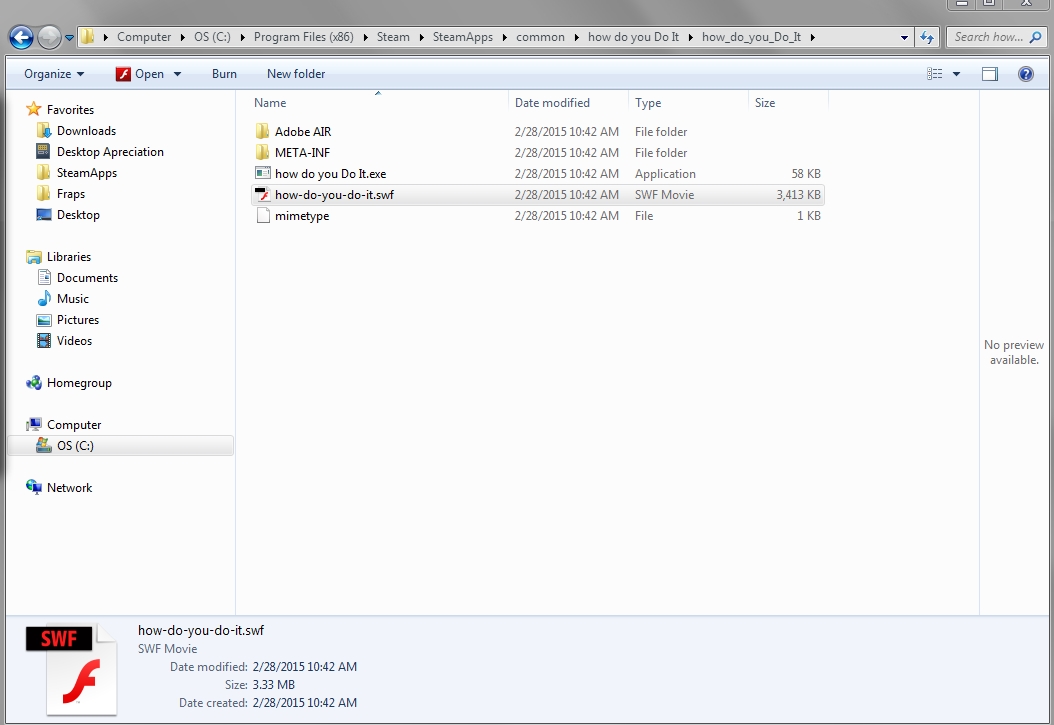Expand the arrow after common in breadcrumb
The image size is (1054, 725).
[x=577, y=37]
